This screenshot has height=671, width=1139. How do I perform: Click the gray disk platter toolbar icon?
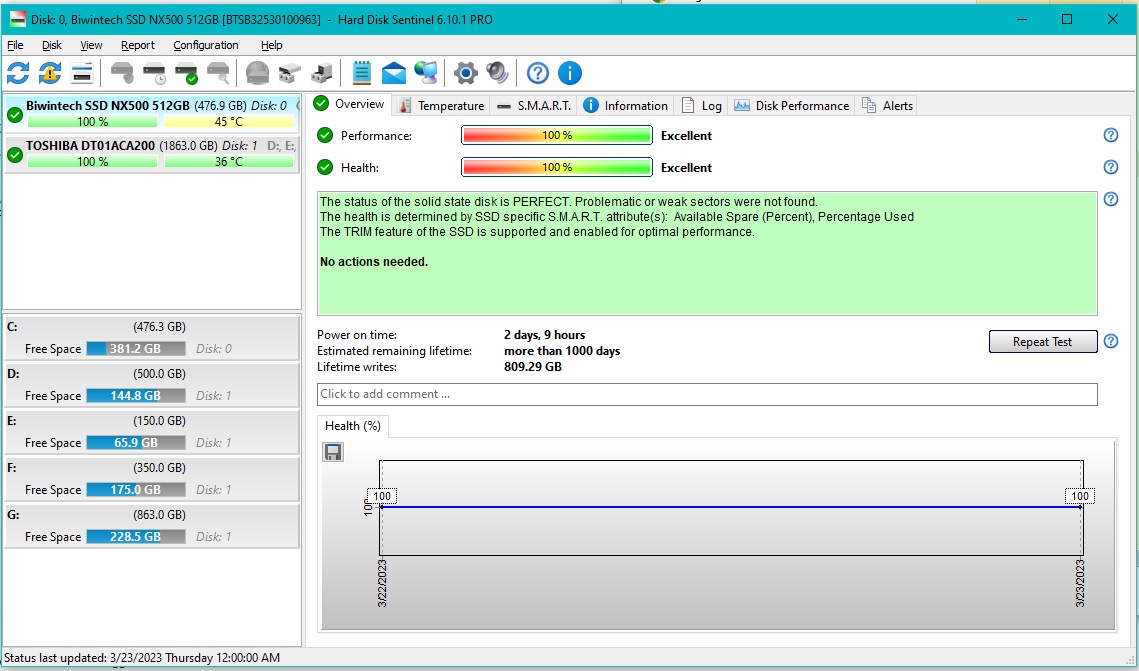click(x=257, y=73)
